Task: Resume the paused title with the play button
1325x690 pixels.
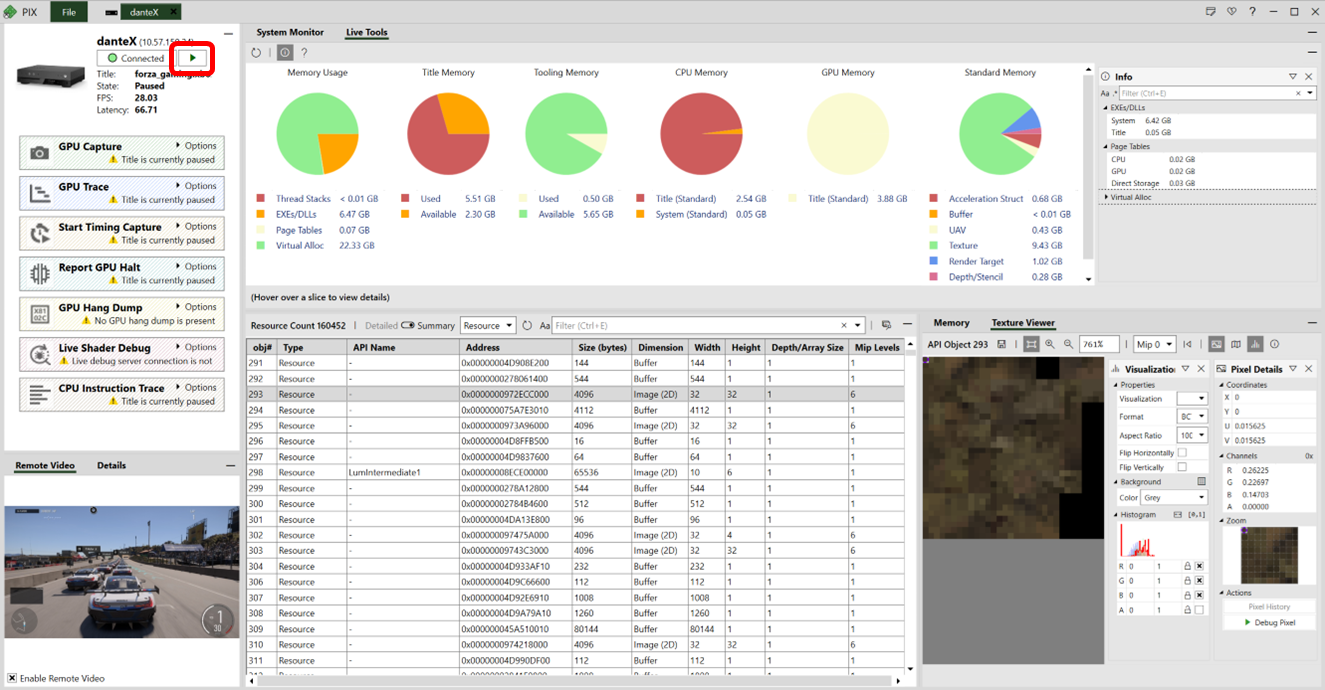Action: pos(193,58)
